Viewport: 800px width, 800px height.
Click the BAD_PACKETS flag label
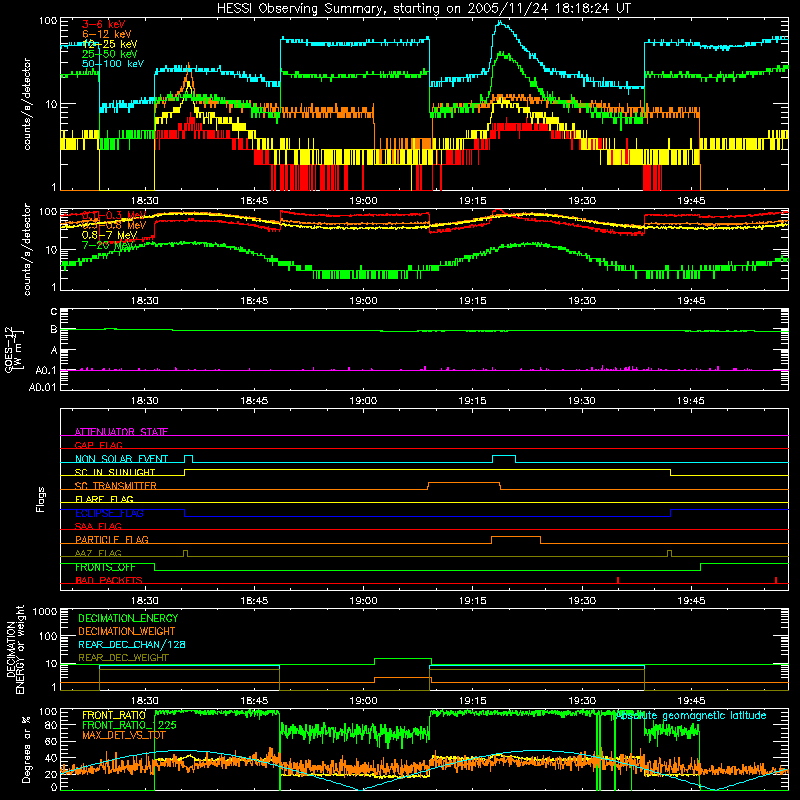click(x=109, y=580)
